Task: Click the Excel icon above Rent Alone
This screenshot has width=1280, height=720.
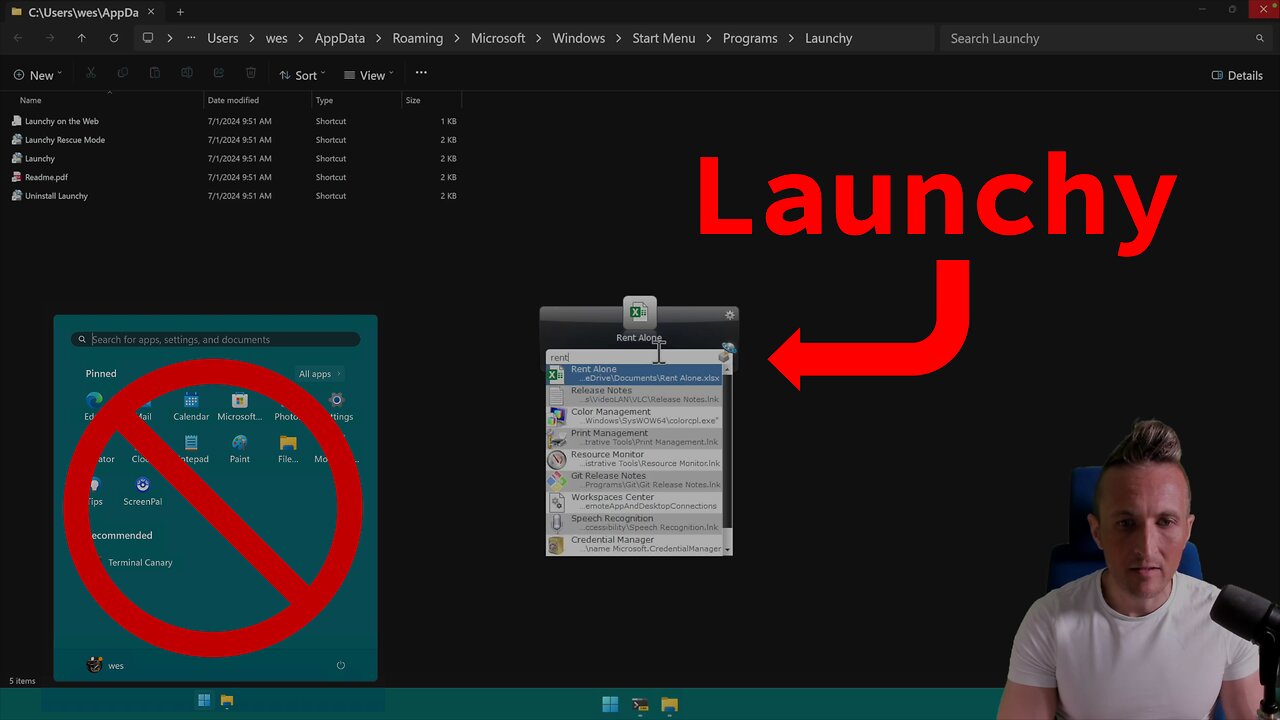Action: [639, 313]
